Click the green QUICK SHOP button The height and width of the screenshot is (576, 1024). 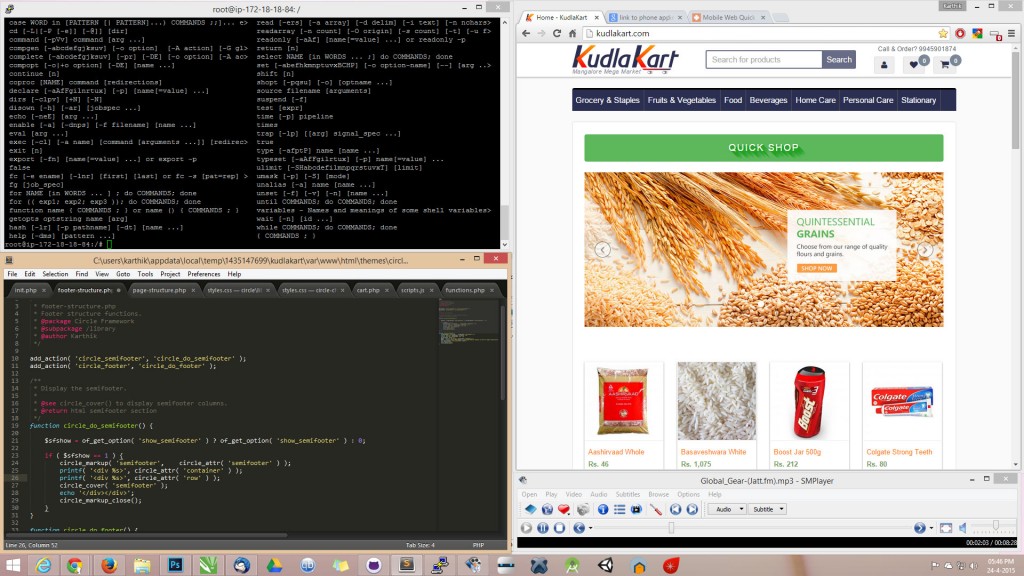tap(763, 148)
